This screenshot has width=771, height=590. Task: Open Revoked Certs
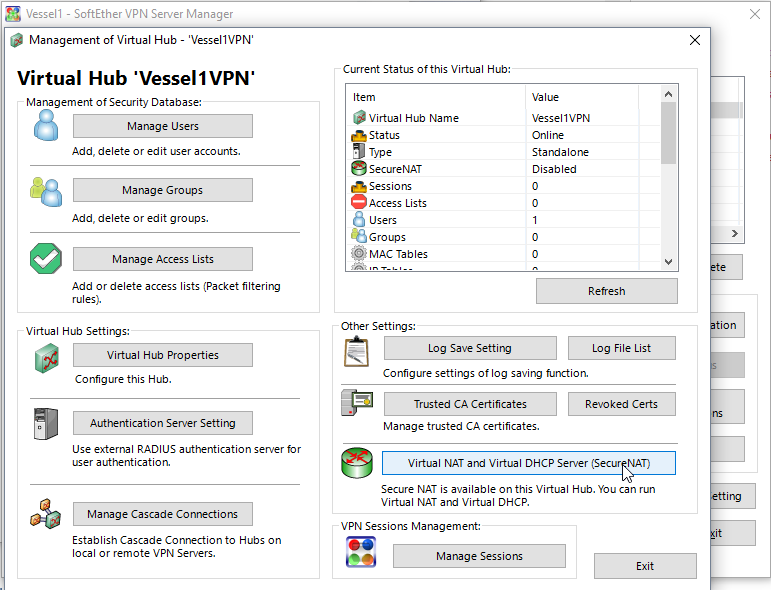tap(622, 404)
